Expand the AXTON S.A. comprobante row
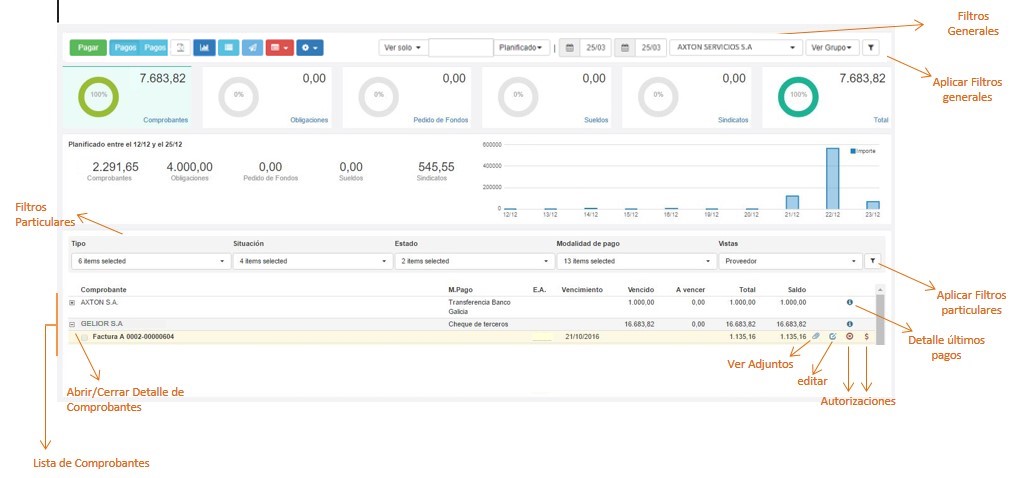 coord(72,302)
